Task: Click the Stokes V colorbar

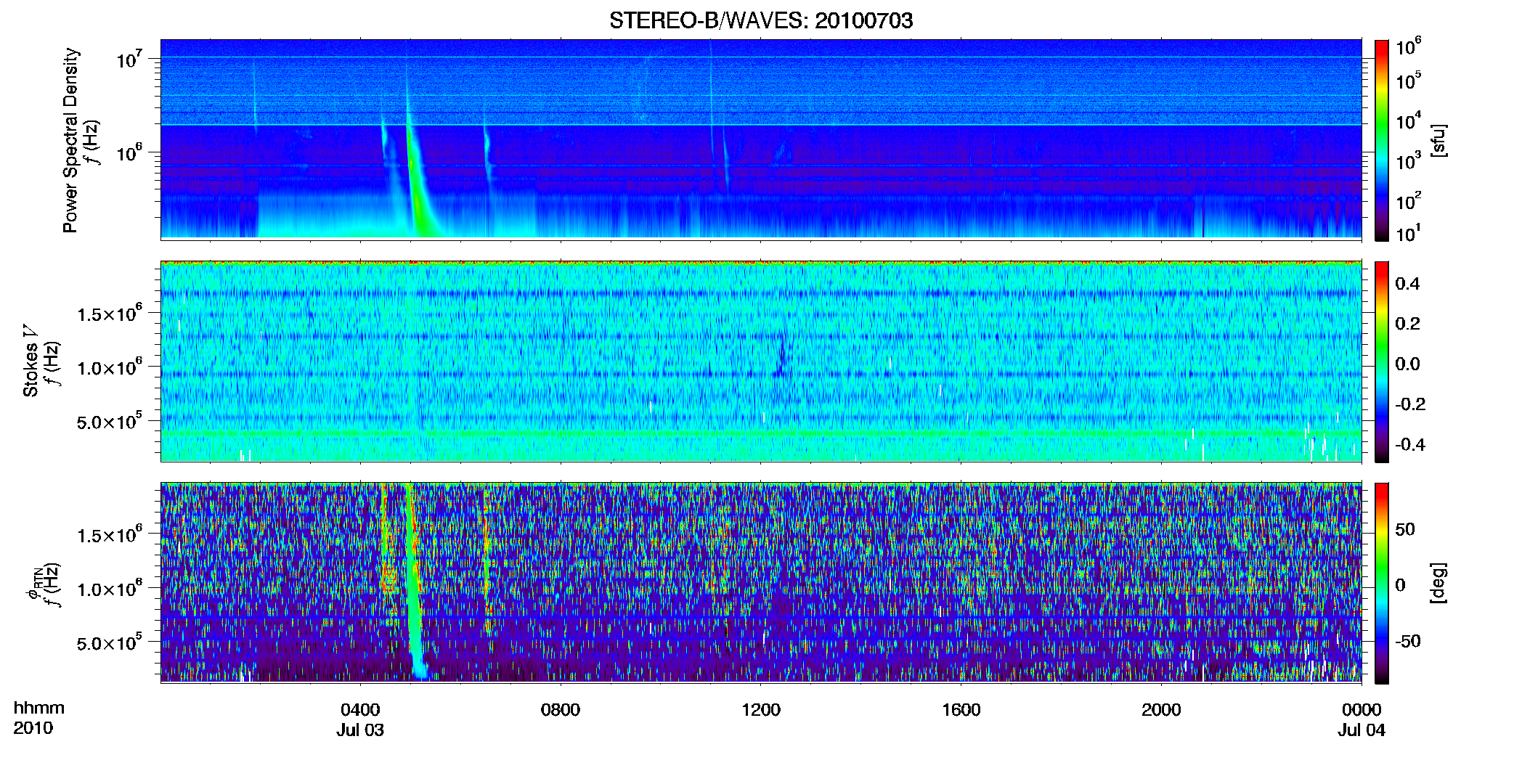Action: click(1382, 362)
